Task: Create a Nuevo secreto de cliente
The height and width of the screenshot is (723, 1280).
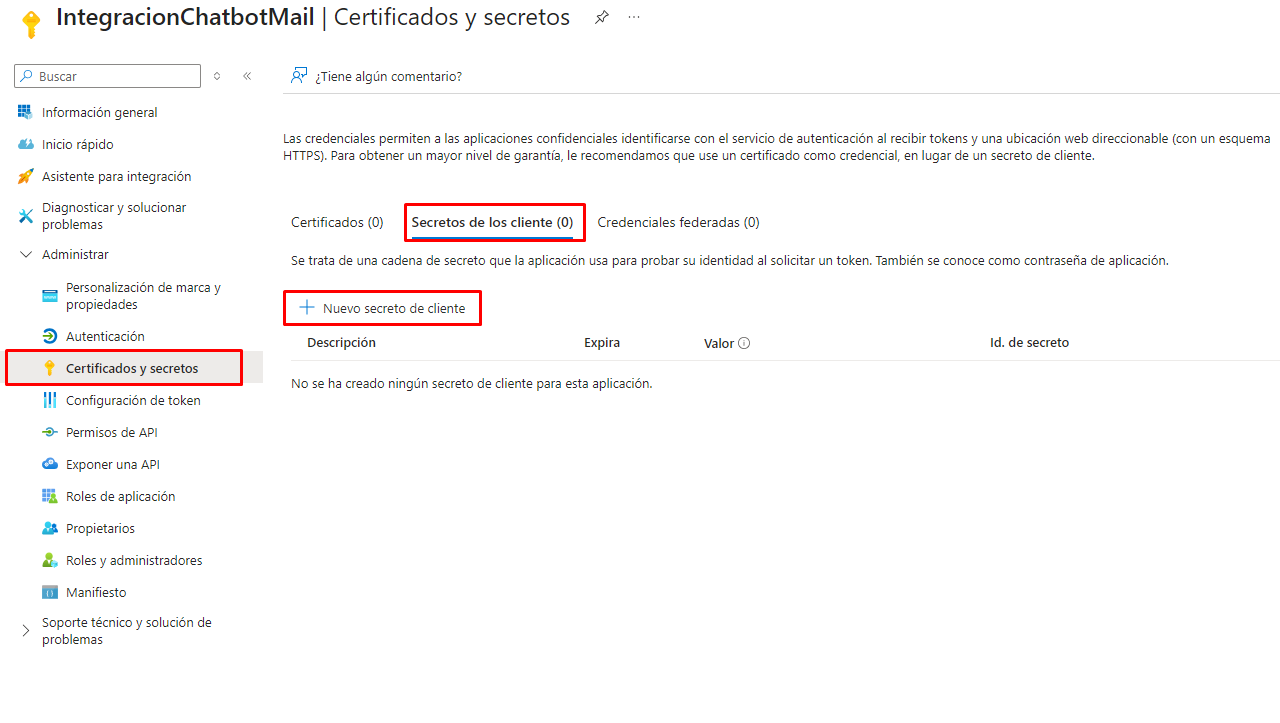Action: 383,308
